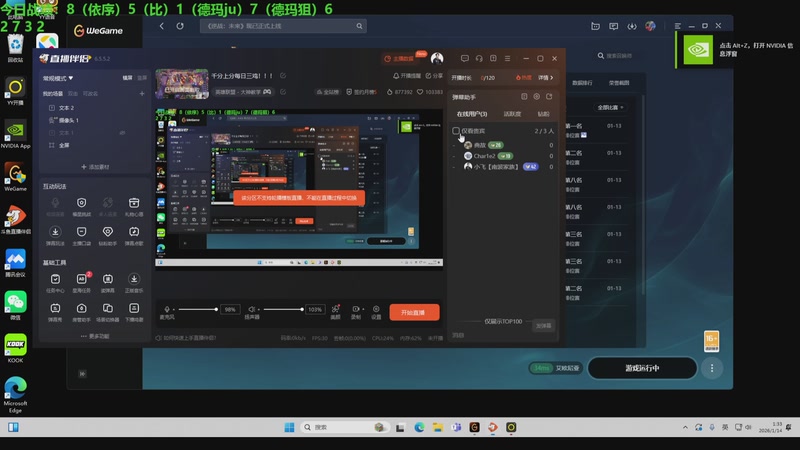Image resolution: width=800 pixels, height=450 pixels.
Task: Click the 游戏运行中 button in WeGame
Action: (642, 368)
